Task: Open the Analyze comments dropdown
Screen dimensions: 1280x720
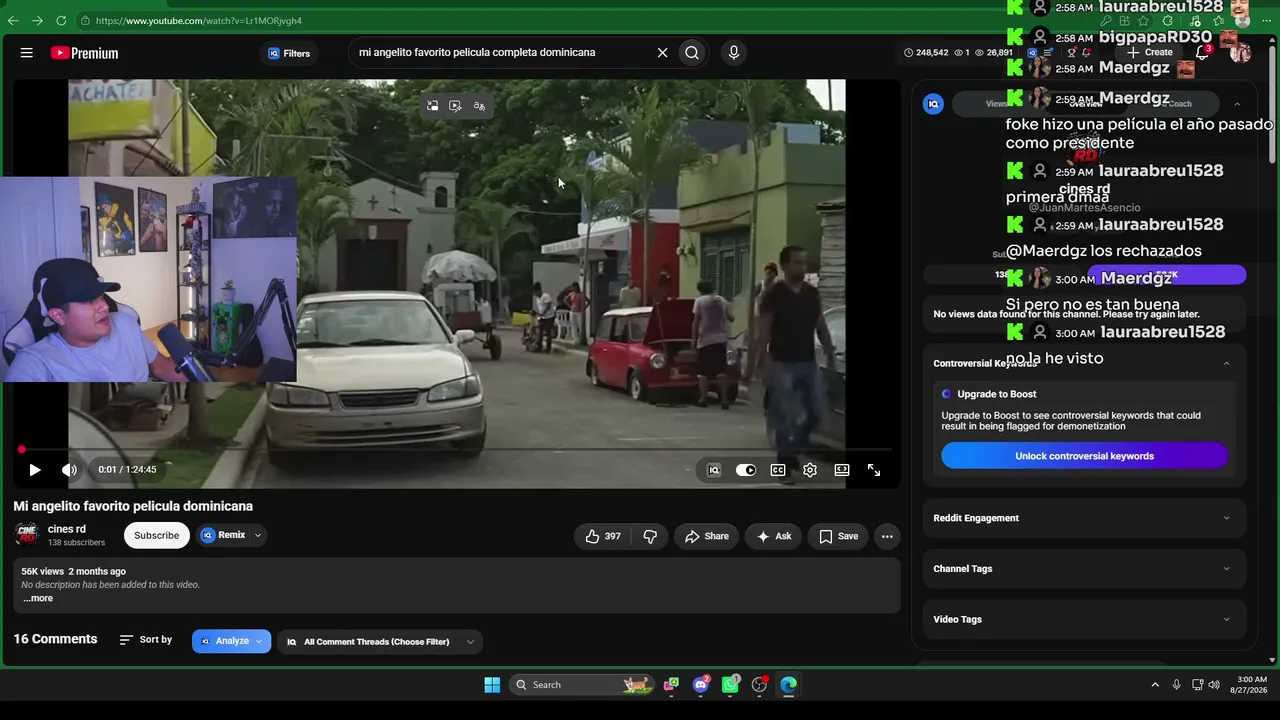Action: click(231, 641)
